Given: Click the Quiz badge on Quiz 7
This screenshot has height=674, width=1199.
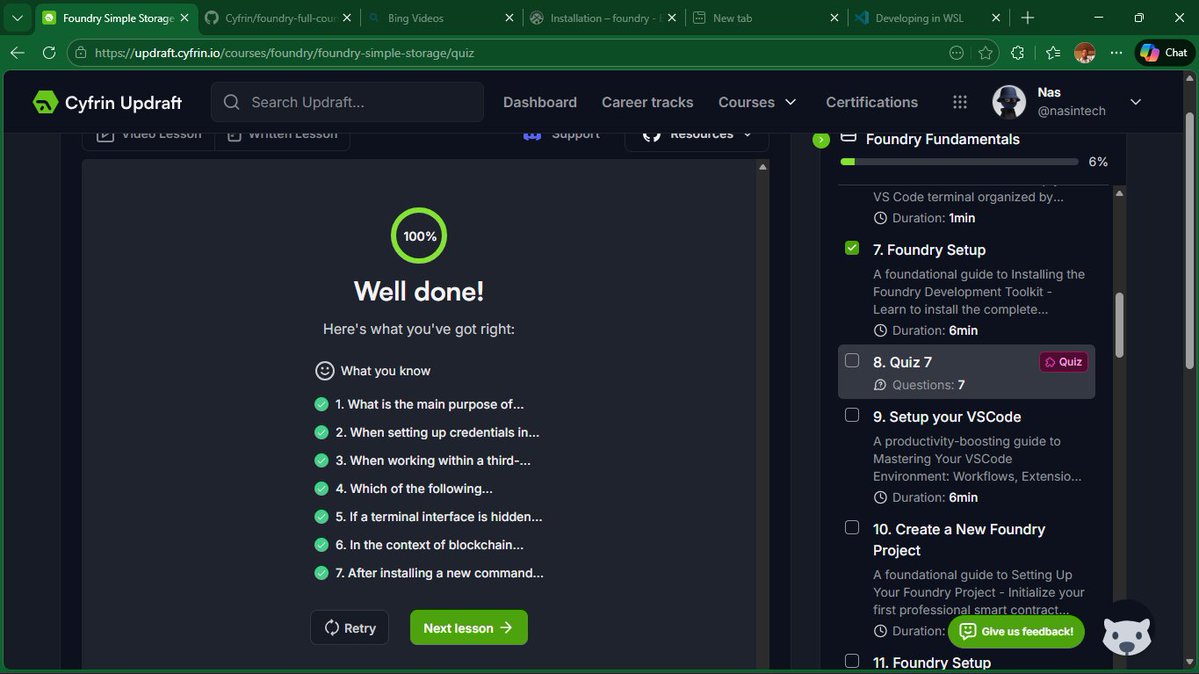Looking at the screenshot, I should click(x=1063, y=362).
